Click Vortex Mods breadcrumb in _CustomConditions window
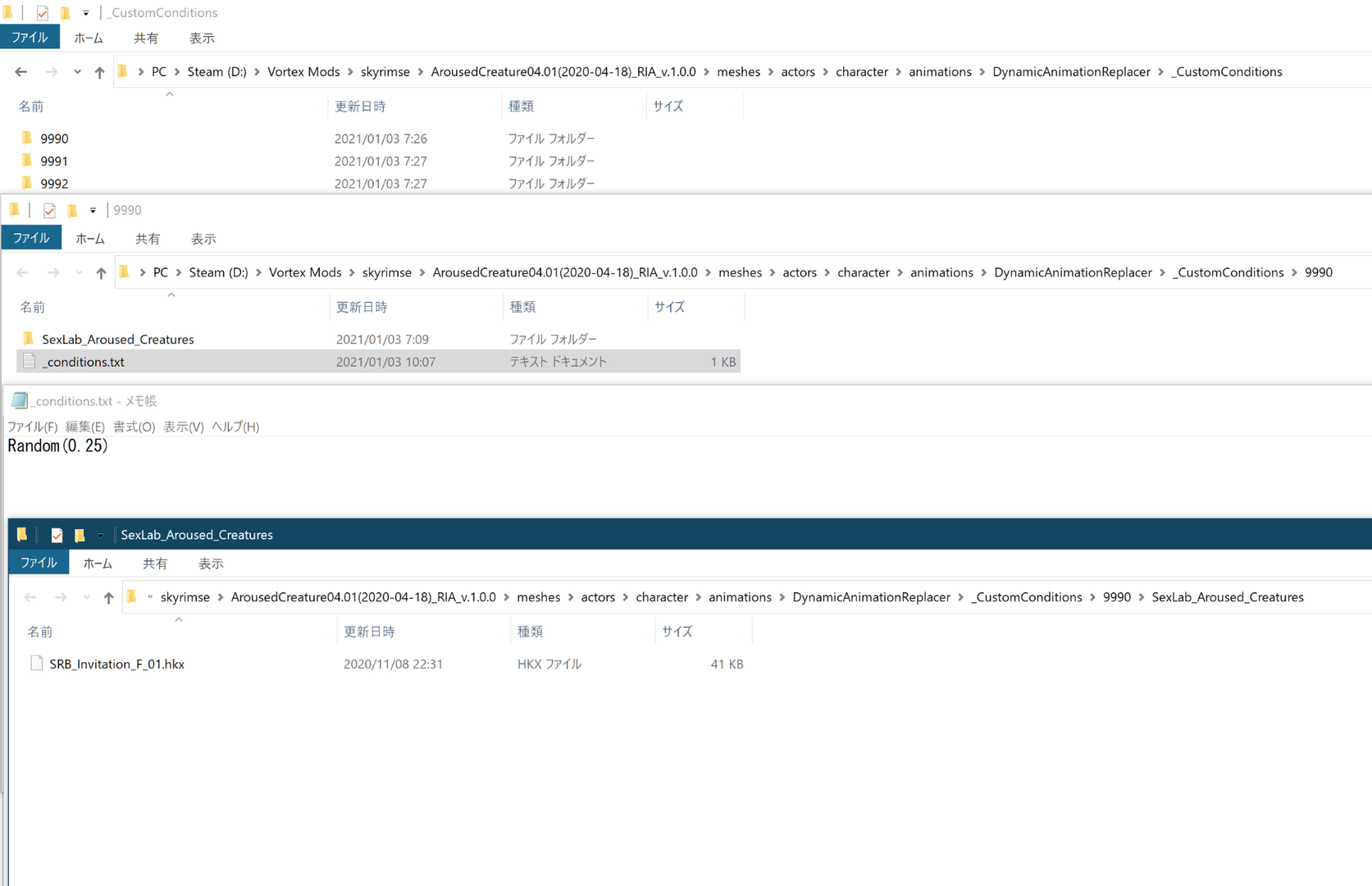The image size is (1372, 886). (303, 72)
